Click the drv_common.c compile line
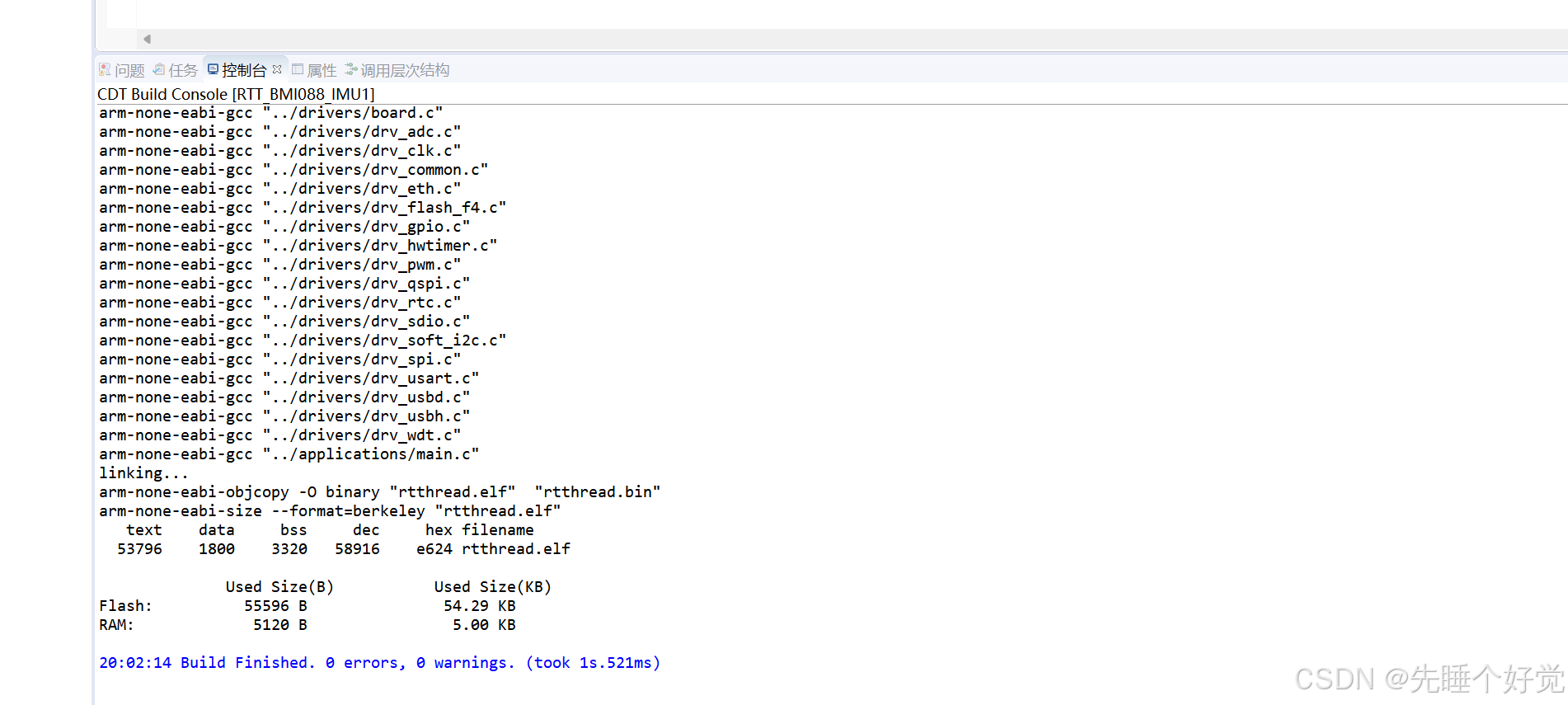Screen dimensions: 1568x705 click(x=293, y=170)
